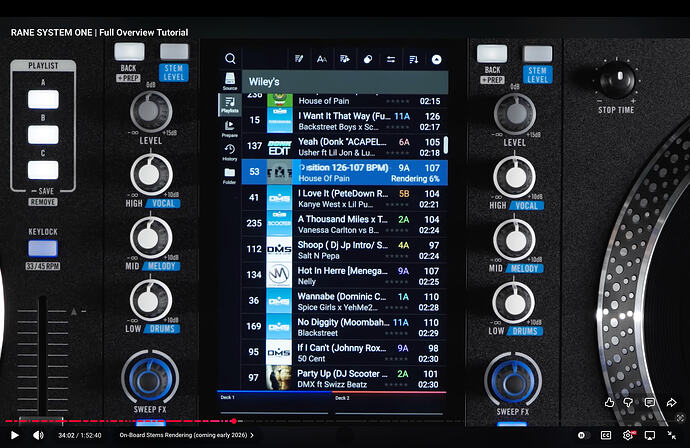Tap the round eject arrow icon

click(436, 59)
